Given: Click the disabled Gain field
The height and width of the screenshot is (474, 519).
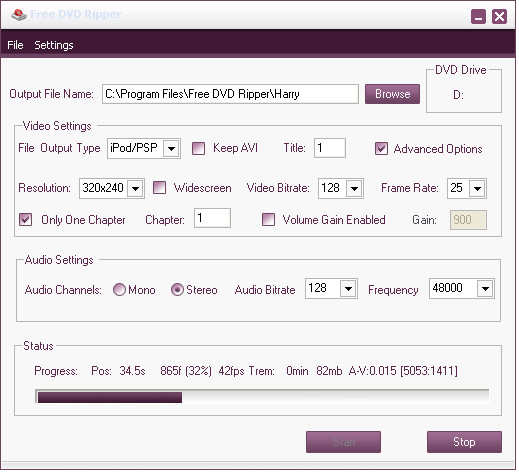Looking at the screenshot, I should (x=468, y=220).
